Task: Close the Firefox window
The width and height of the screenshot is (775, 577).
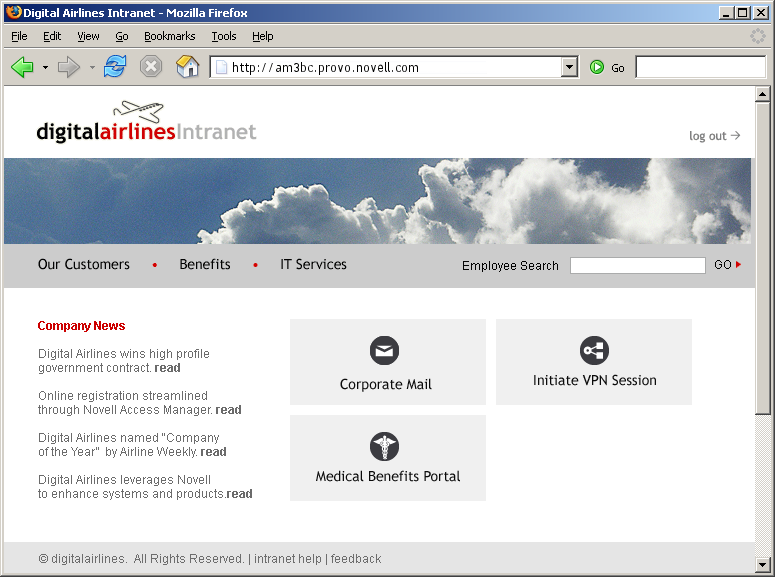Action: (760, 13)
